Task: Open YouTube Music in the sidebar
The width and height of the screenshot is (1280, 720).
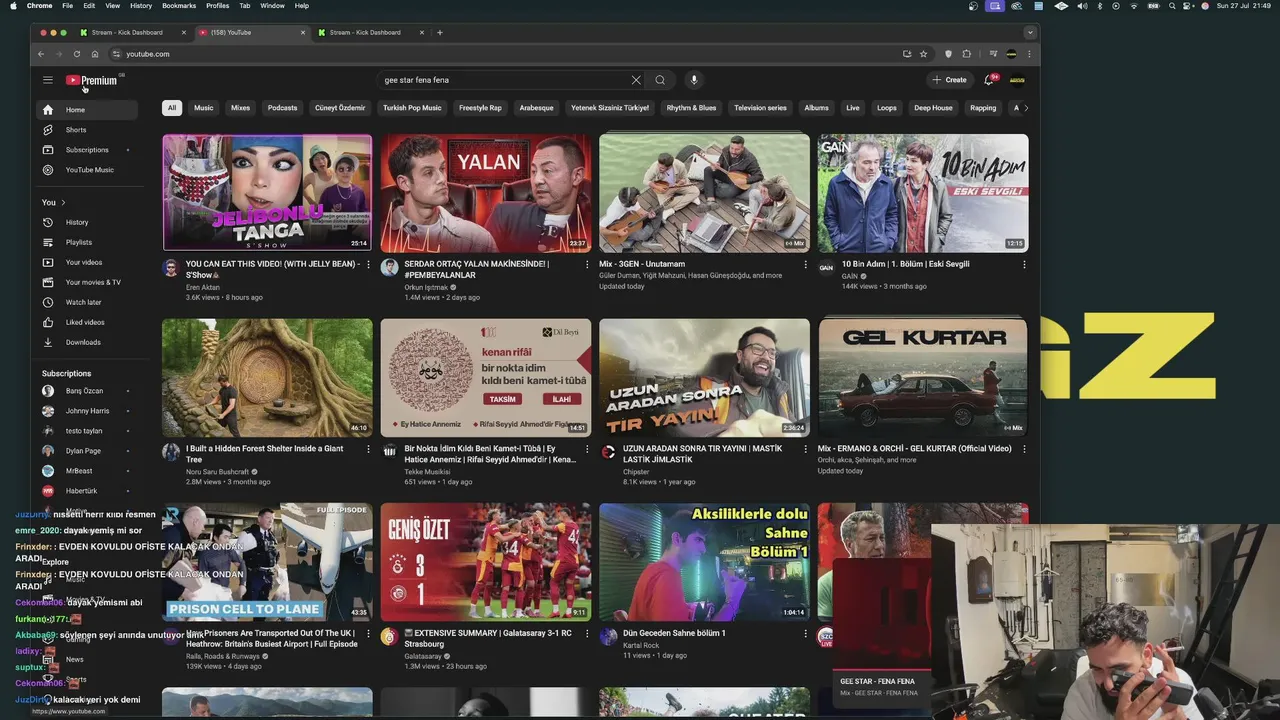Action: tap(87, 170)
